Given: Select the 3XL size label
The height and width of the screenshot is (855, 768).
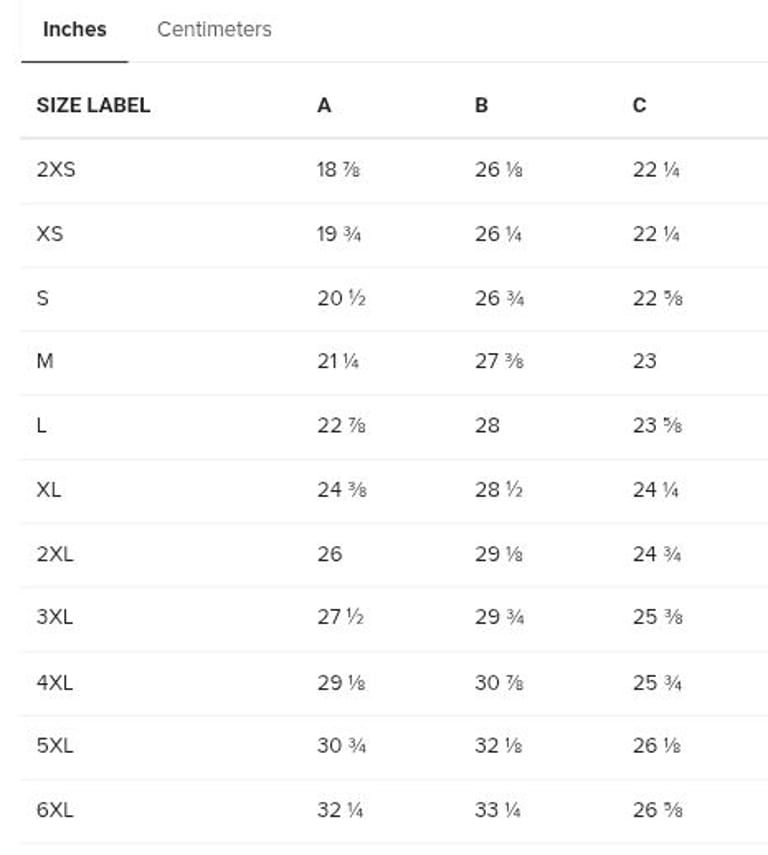Looking at the screenshot, I should [55, 617].
